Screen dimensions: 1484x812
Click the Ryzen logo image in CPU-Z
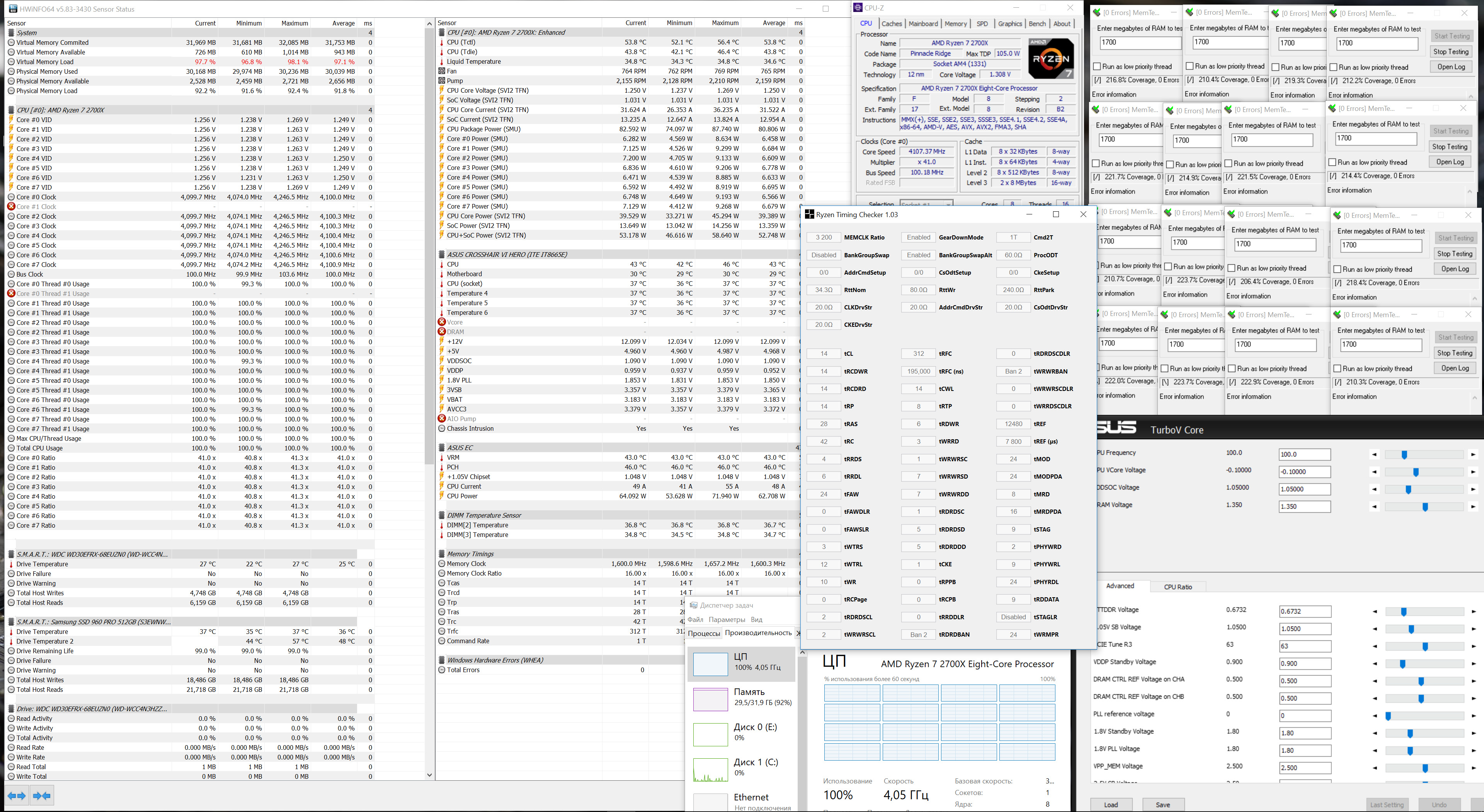click(1051, 59)
